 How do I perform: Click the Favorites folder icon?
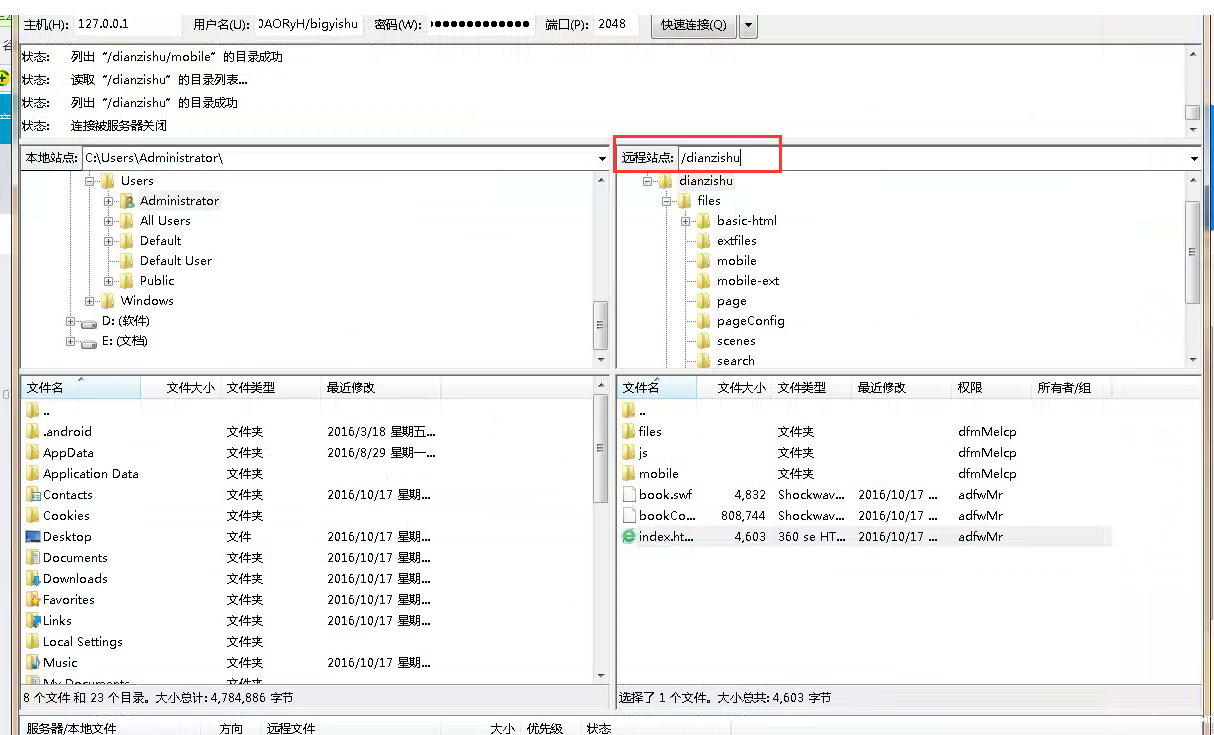pyautogui.click(x=33, y=600)
